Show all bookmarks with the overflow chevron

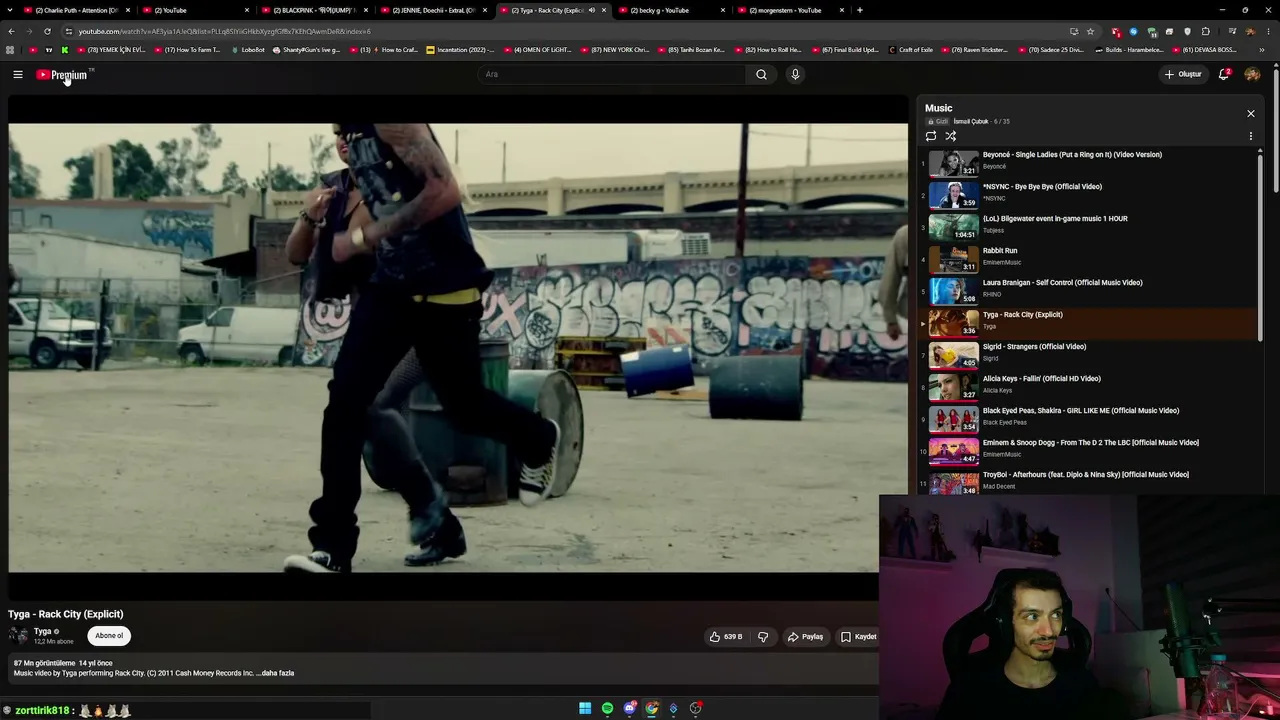click(x=1262, y=50)
